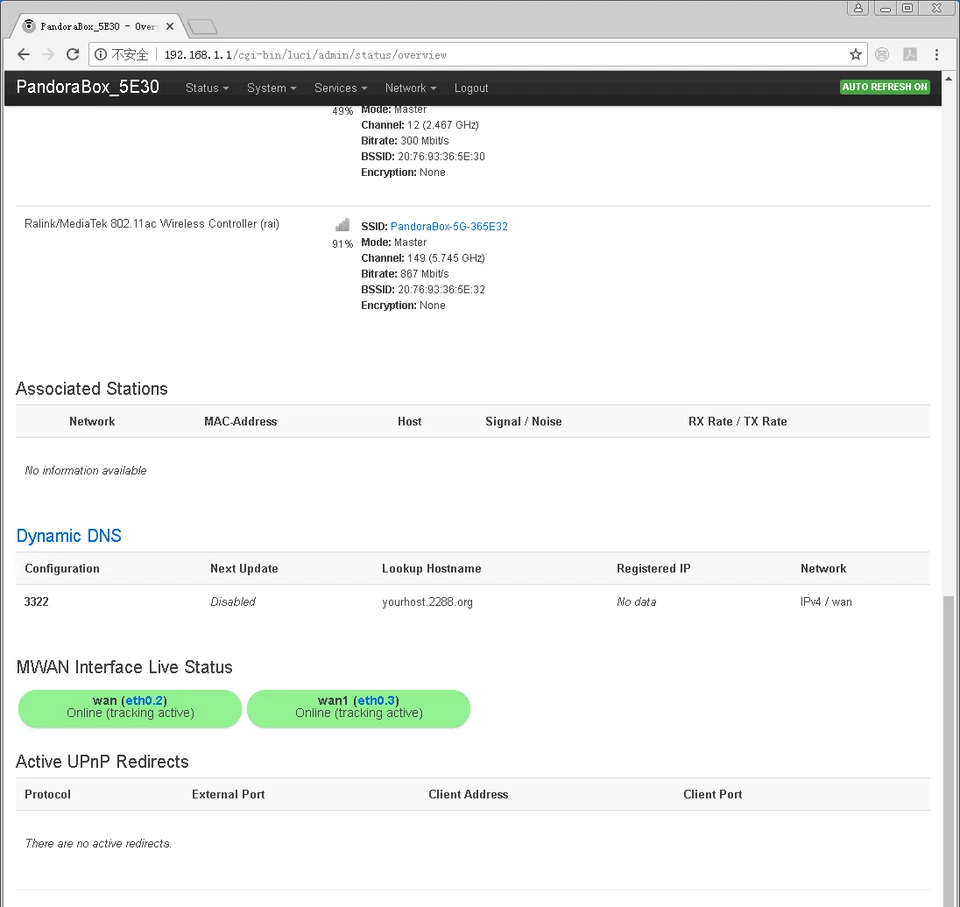
Task: Open the Dynamic DNS heading link
Action: 69,535
